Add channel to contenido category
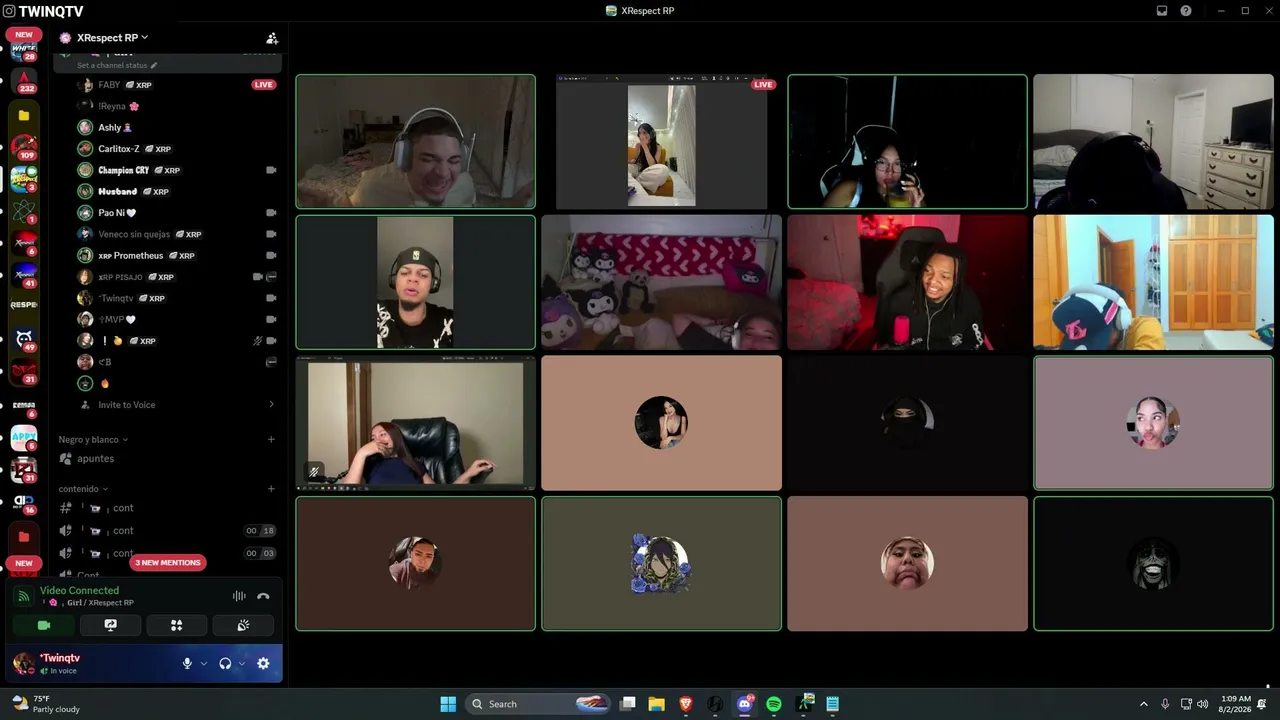This screenshot has width=1280, height=720. click(271, 489)
